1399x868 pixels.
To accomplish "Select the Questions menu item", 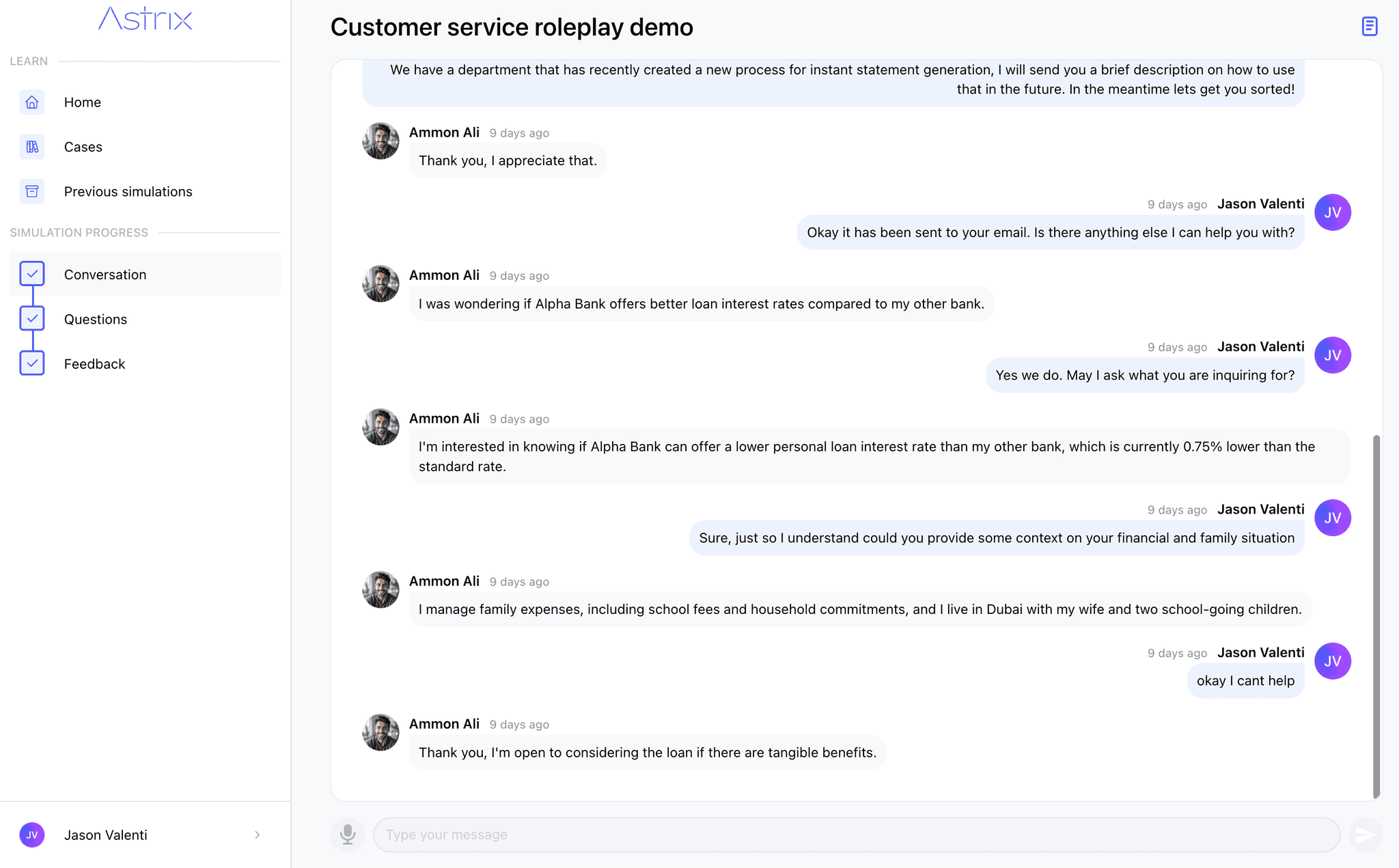I will tap(145, 319).
